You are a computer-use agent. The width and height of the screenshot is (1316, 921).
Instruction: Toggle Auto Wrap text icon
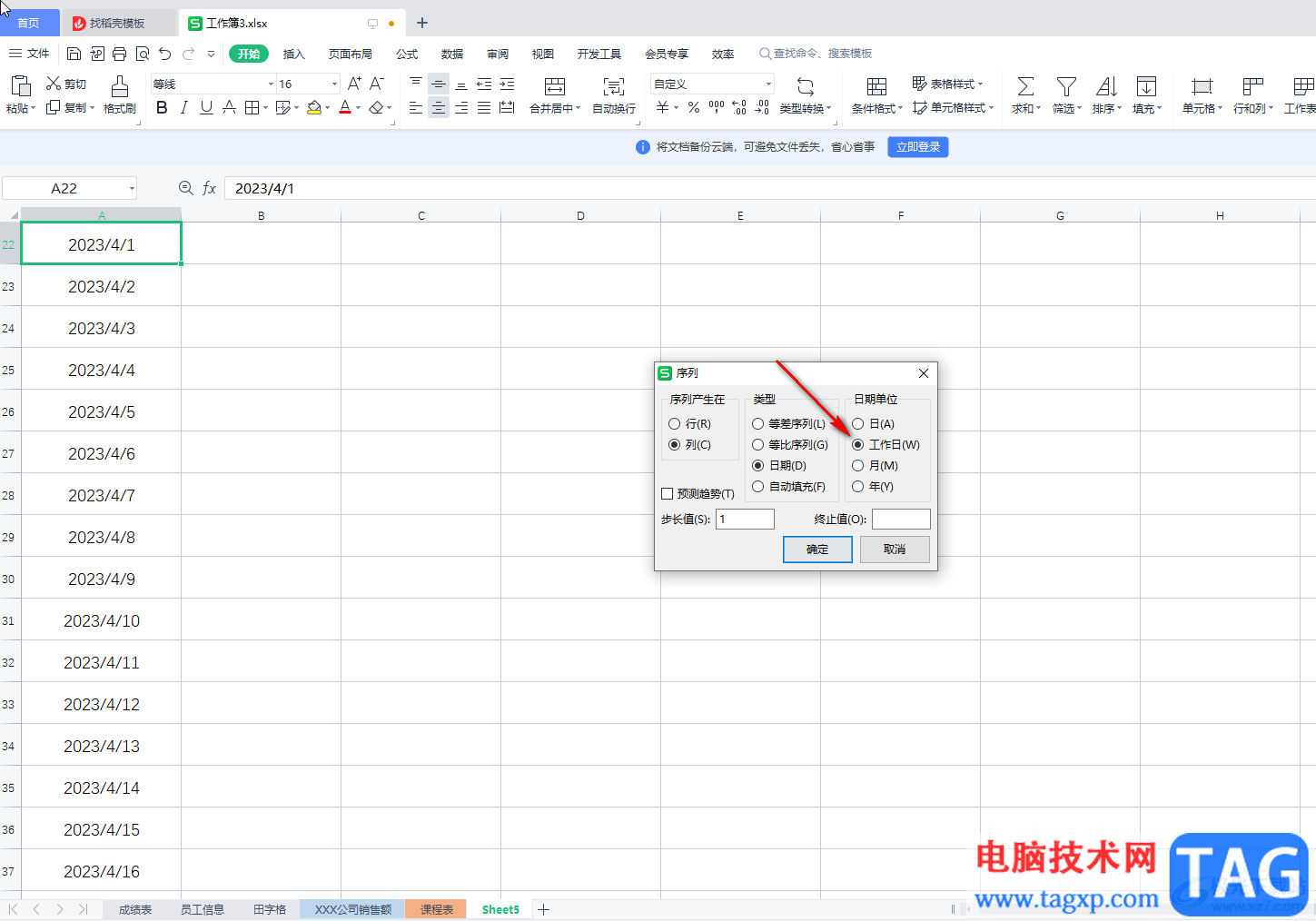(x=614, y=86)
